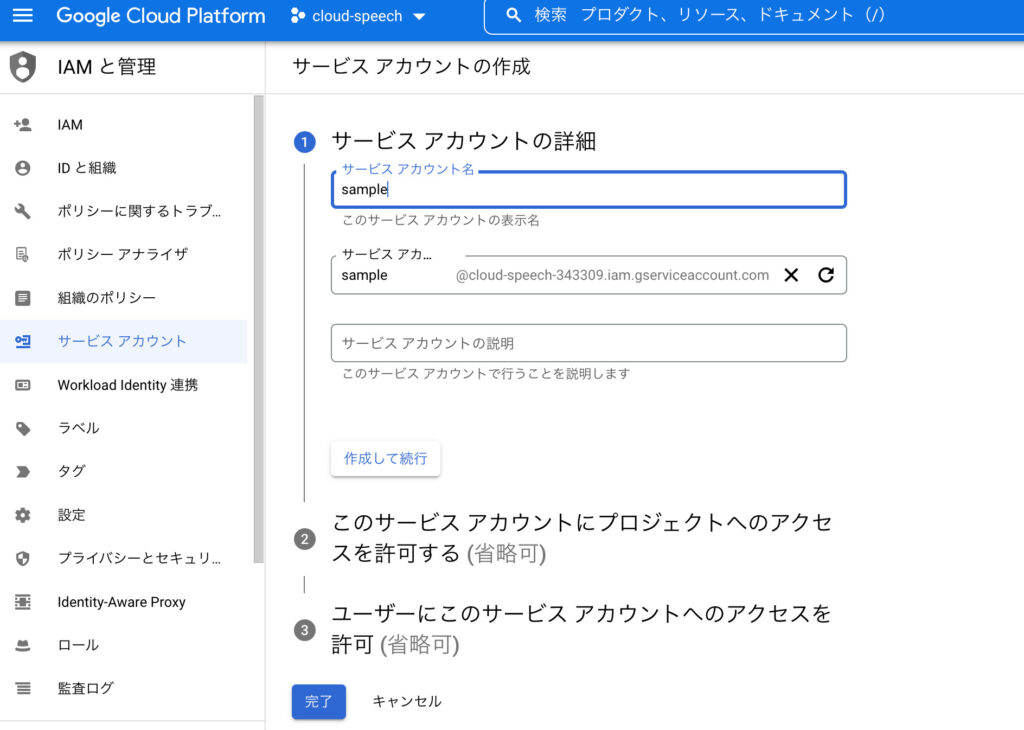
Task: Open the 設定 gear icon
Action: (22, 515)
